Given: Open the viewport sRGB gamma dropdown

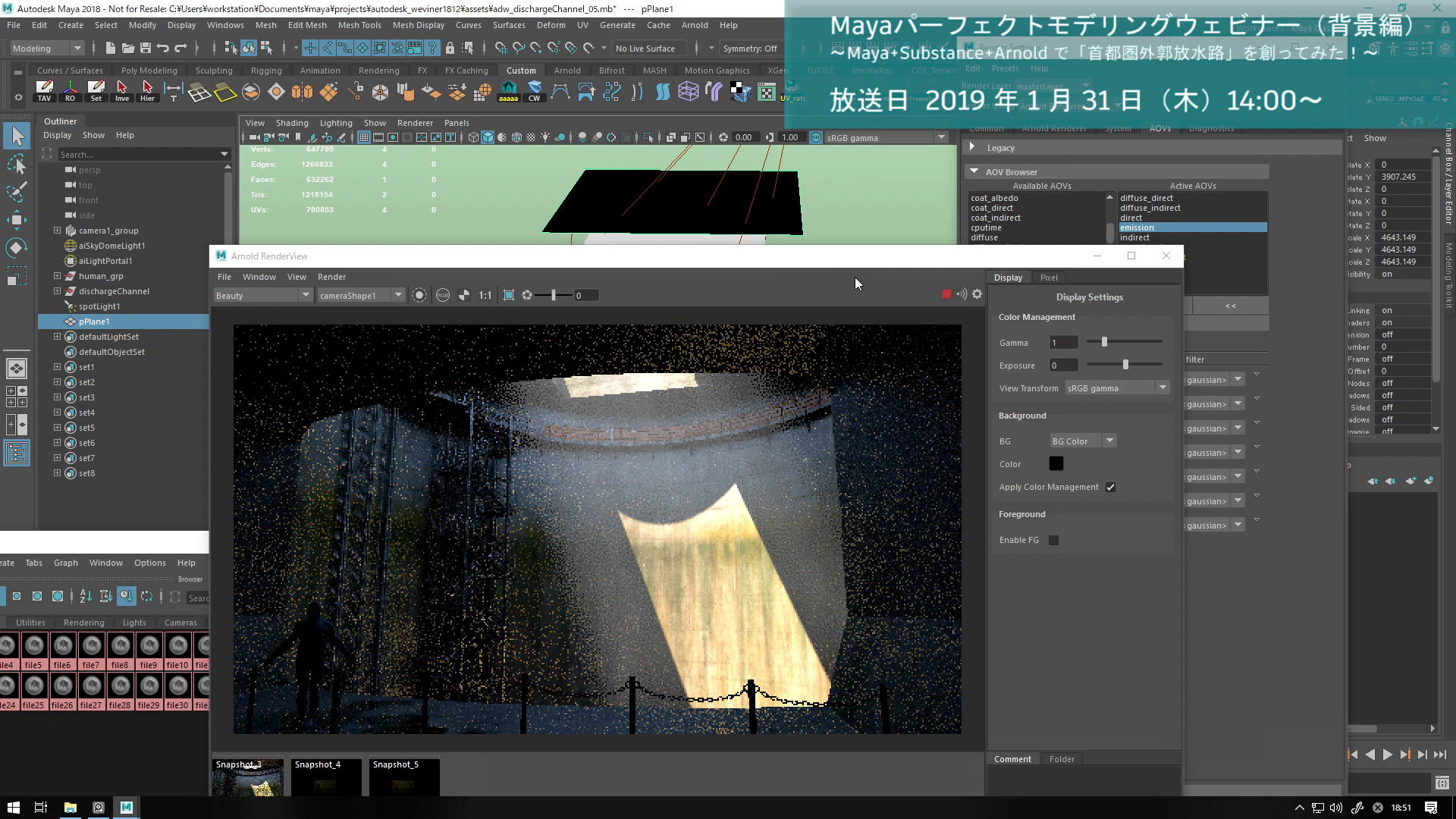Looking at the screenshot, I should (x=886, y=137).
